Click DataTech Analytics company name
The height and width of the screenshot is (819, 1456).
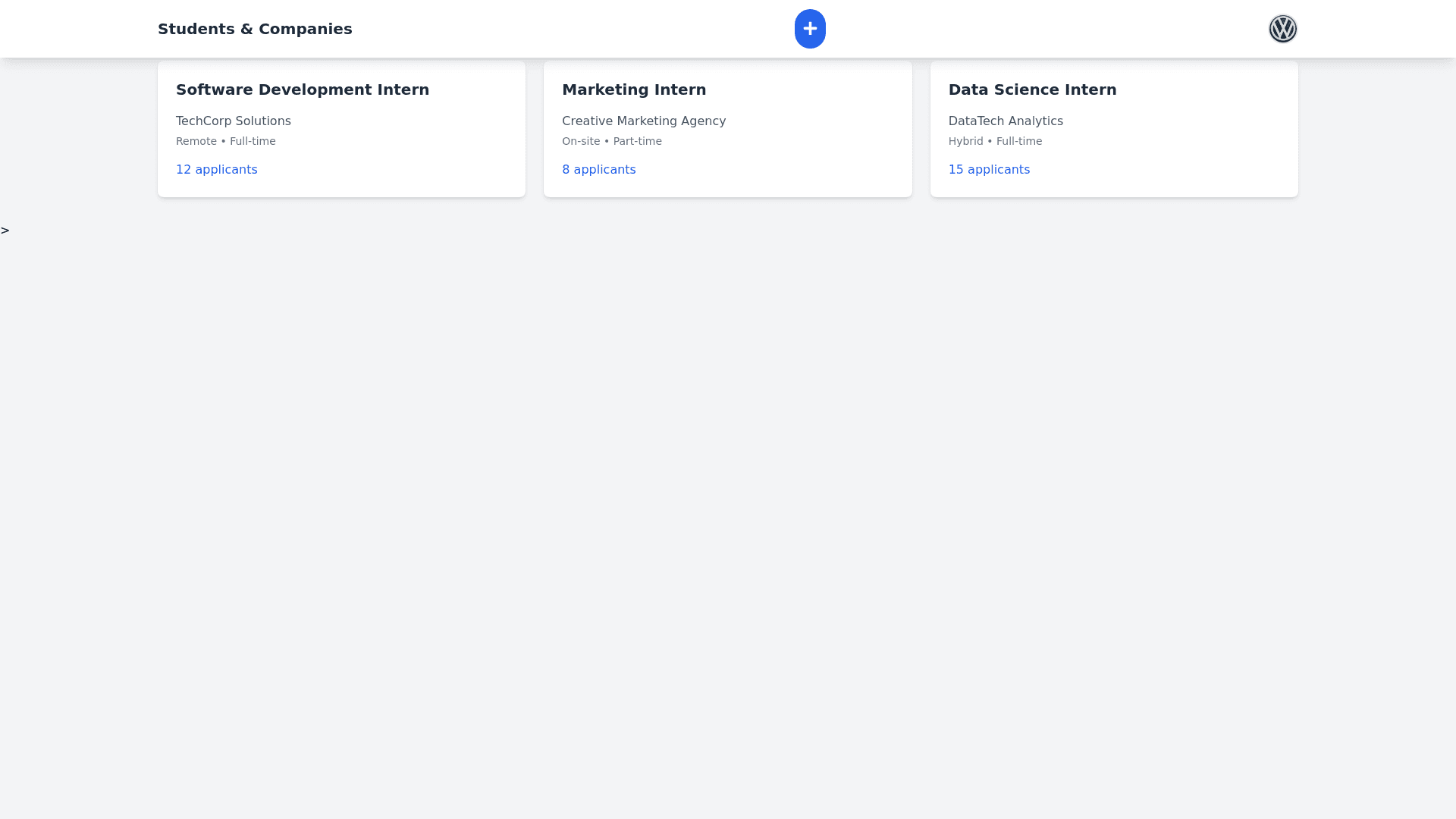(1006, 121)
